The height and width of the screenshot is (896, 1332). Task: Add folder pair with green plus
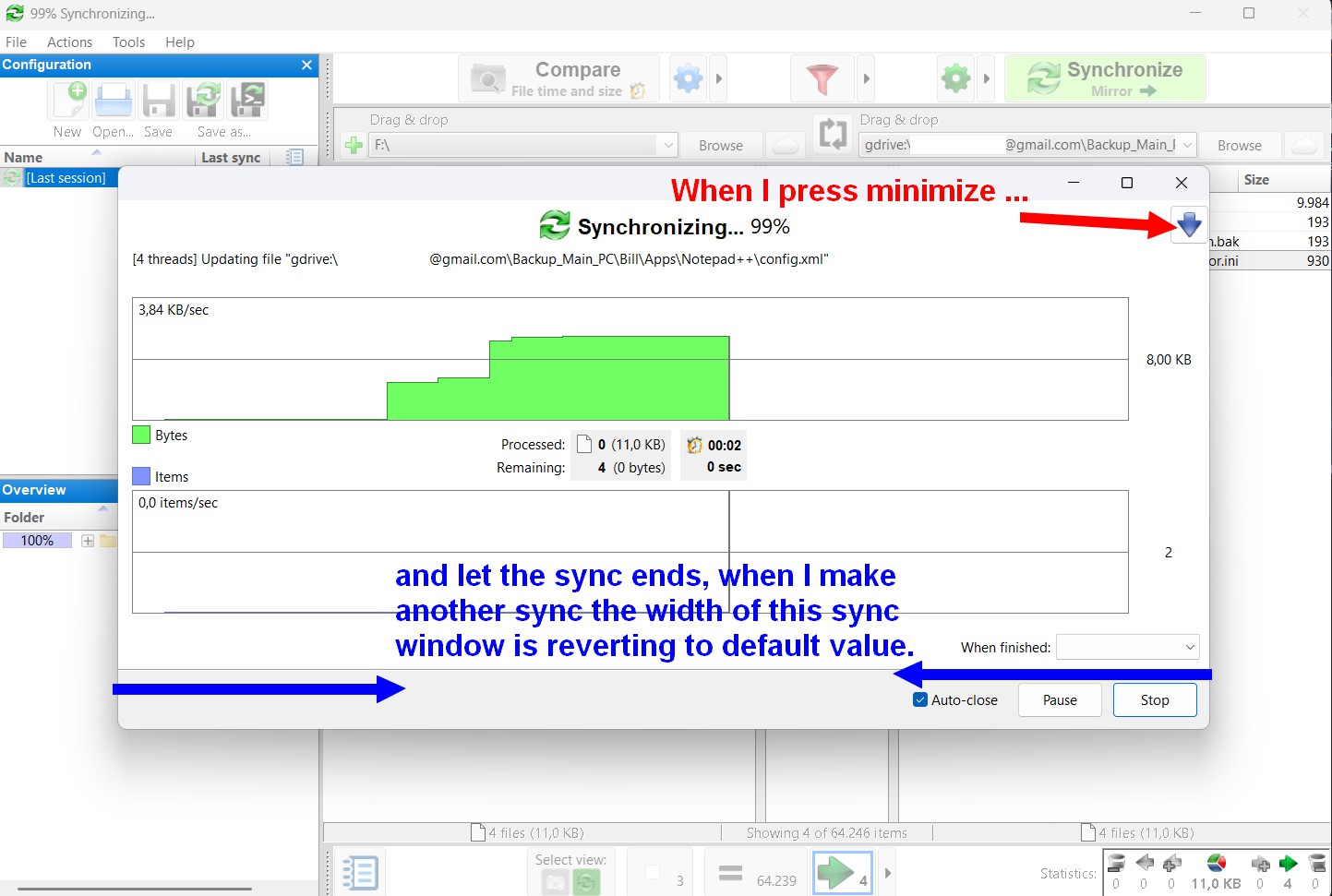click(x=354, y=145)
